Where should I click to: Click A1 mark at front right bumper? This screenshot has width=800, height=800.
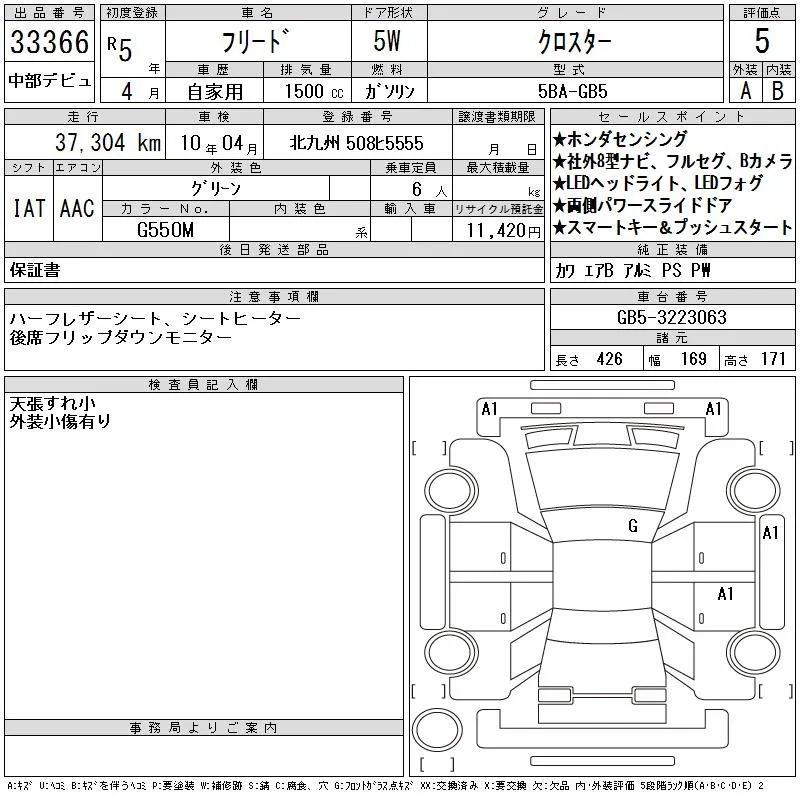(x=713, y=409)
